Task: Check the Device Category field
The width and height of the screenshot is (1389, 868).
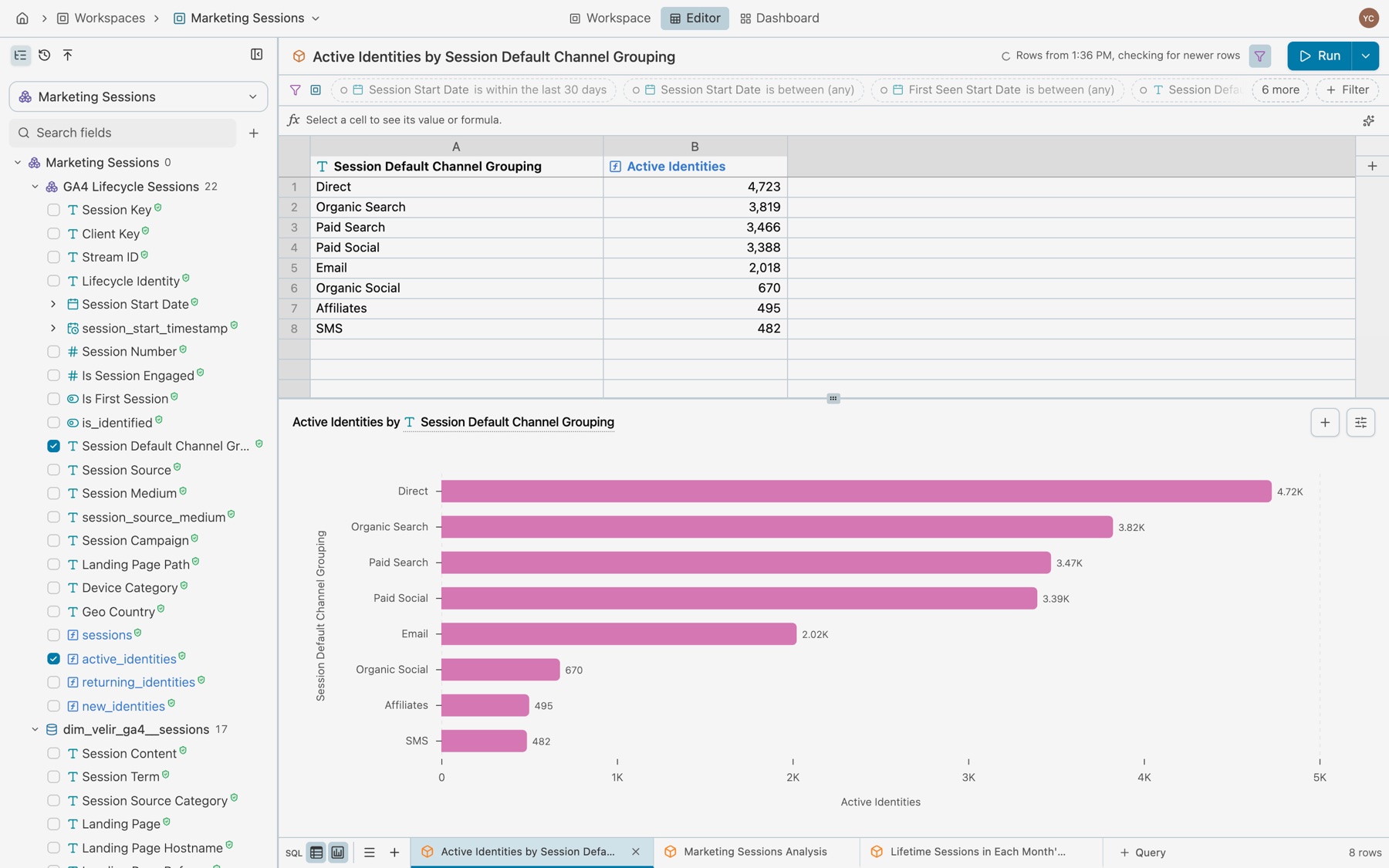Action: [53, 588]
